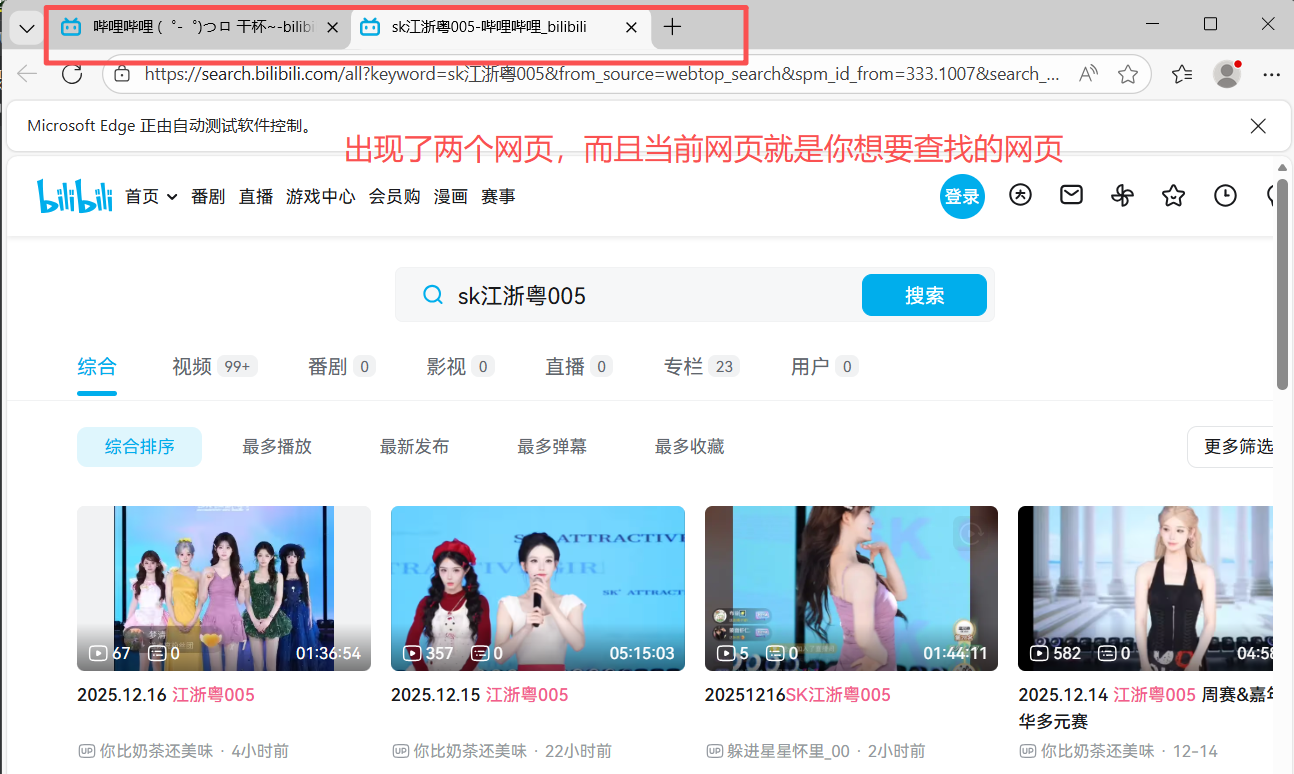Open uploader 你比奶茶还美味 posted 4小时前

coord(145,751)
